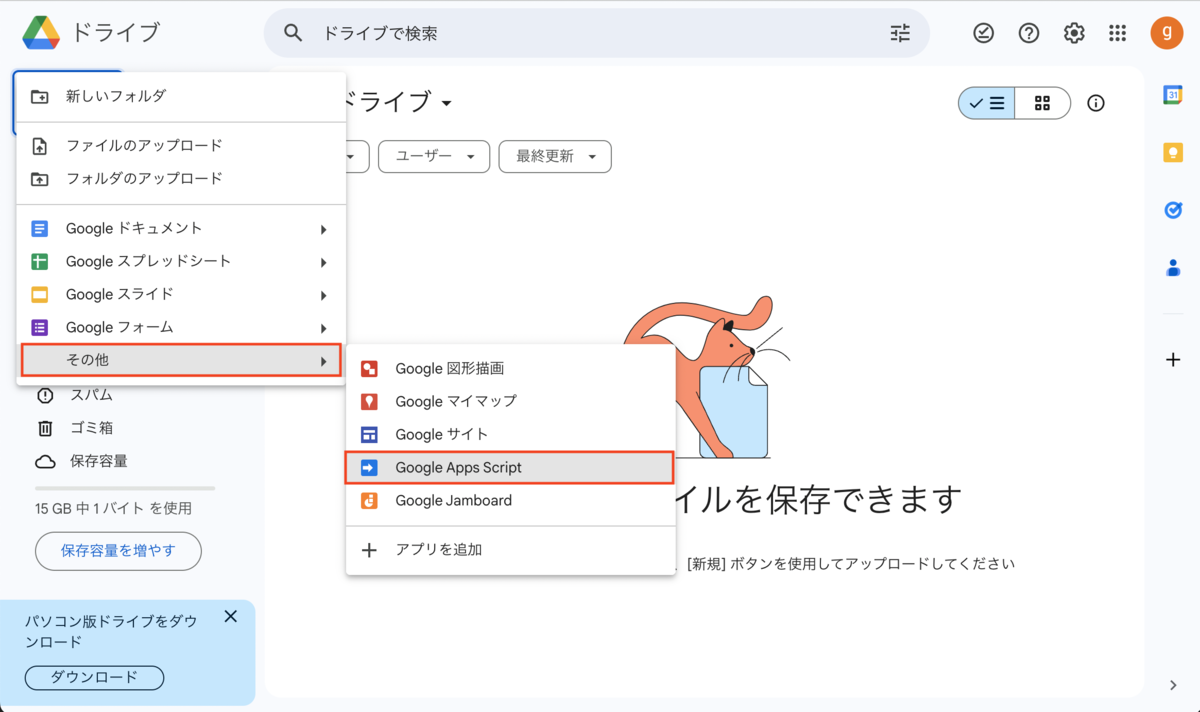Keep the list view layout selected
The width and height of the screenshot is (1200, 712).
click(986, 103)
